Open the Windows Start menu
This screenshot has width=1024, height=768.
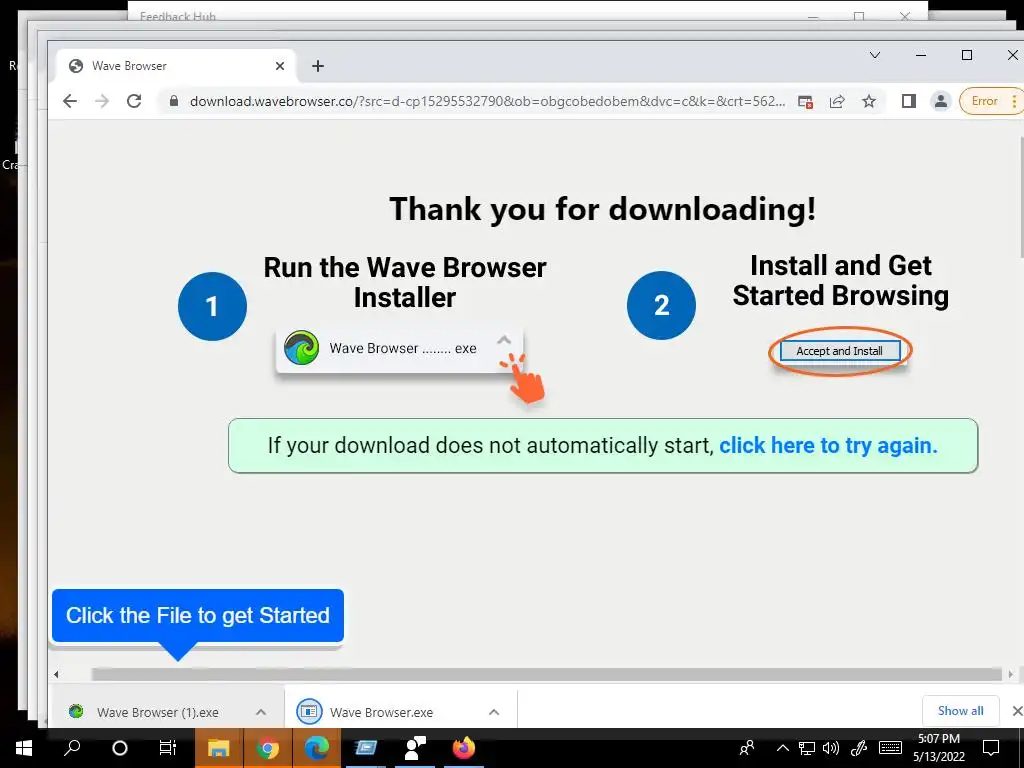[x=24, y=748]
